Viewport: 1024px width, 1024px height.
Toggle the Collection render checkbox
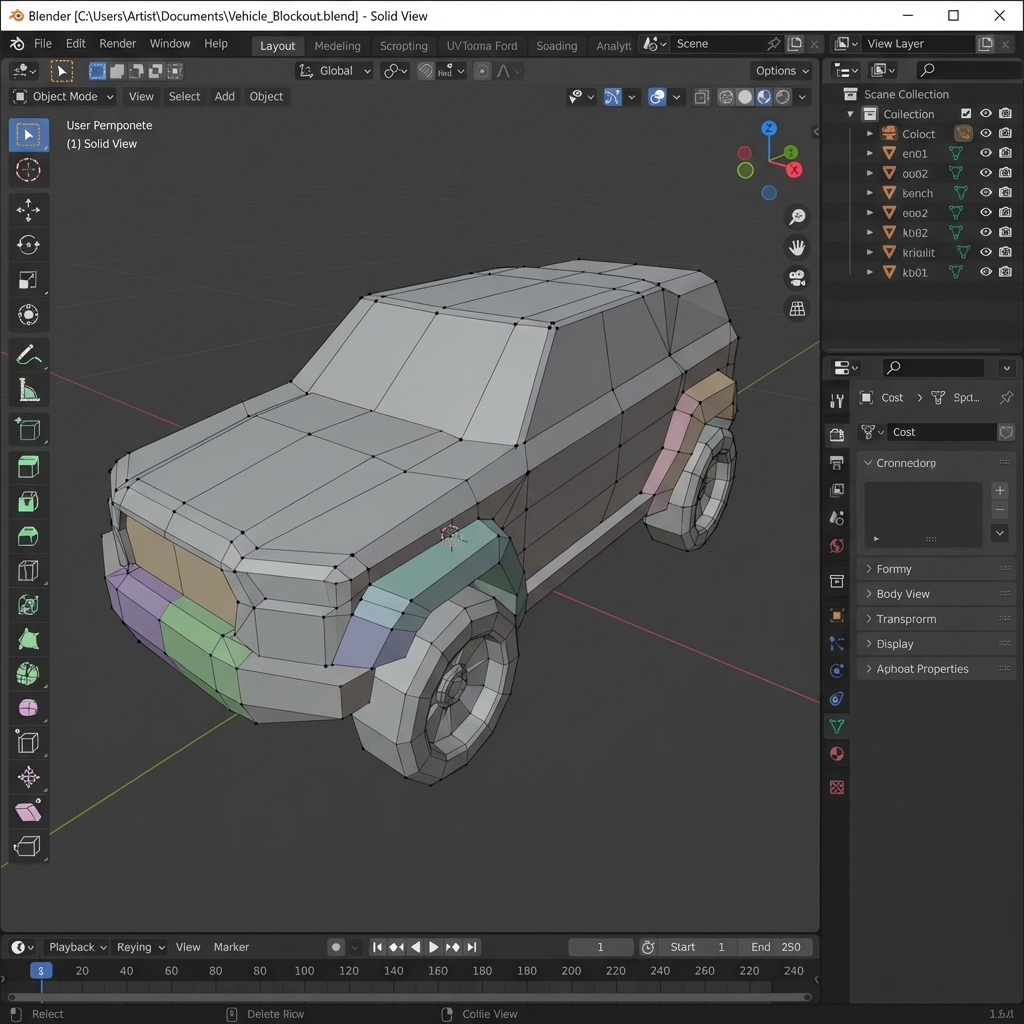pyautogui.click(x=966, y=113)
